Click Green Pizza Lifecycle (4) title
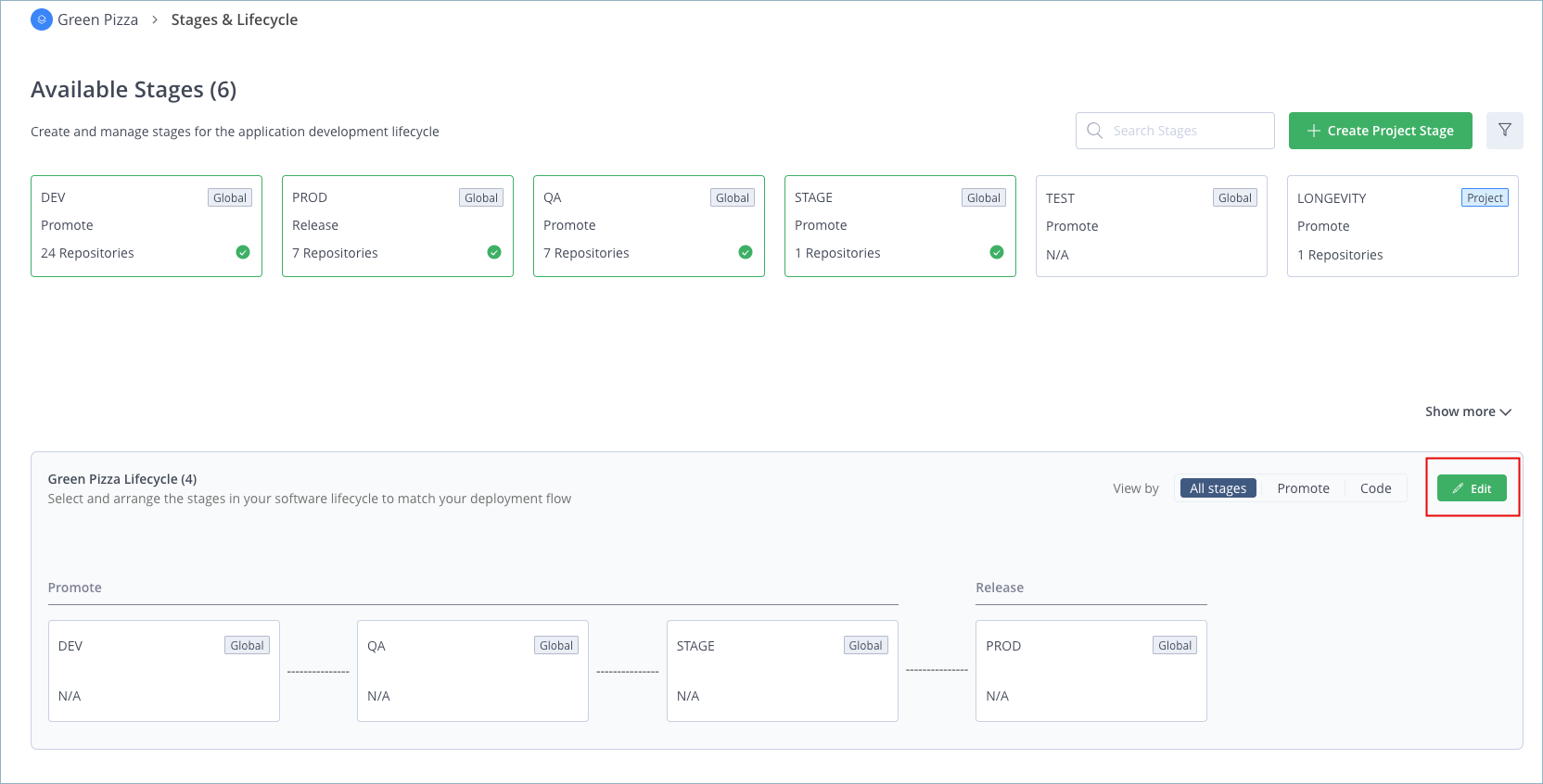This screenshot has width=1543, height=784. (122, 479)
